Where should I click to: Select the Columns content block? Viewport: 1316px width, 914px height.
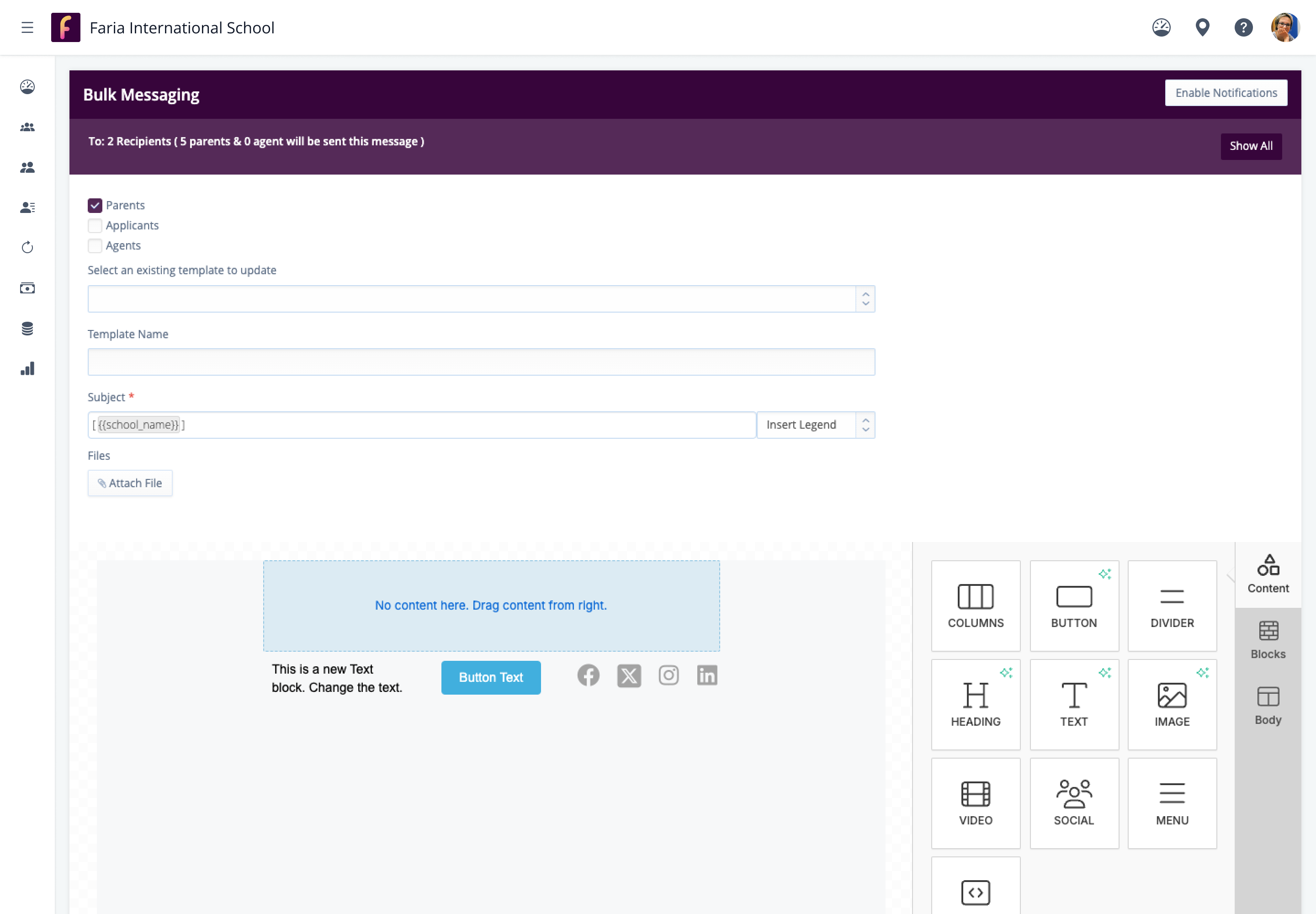[975, 606]
